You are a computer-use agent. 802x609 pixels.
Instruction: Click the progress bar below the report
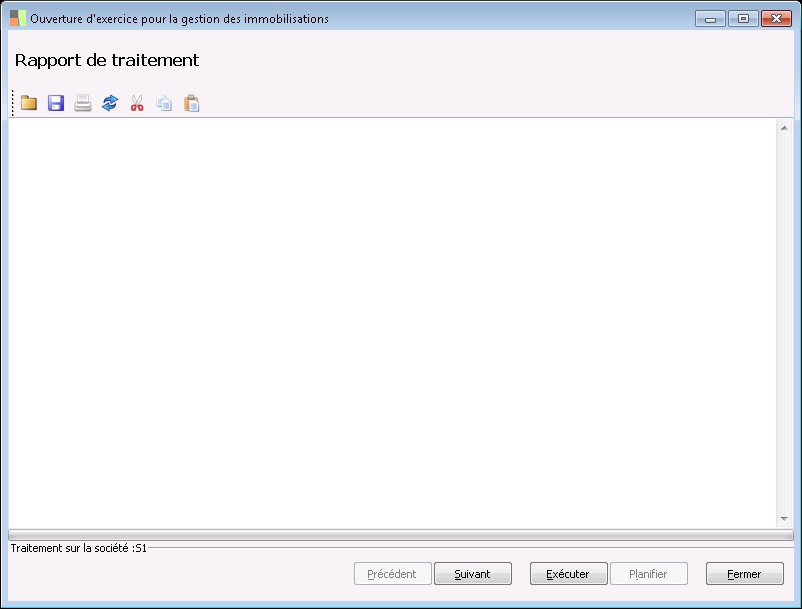(401, 535)
